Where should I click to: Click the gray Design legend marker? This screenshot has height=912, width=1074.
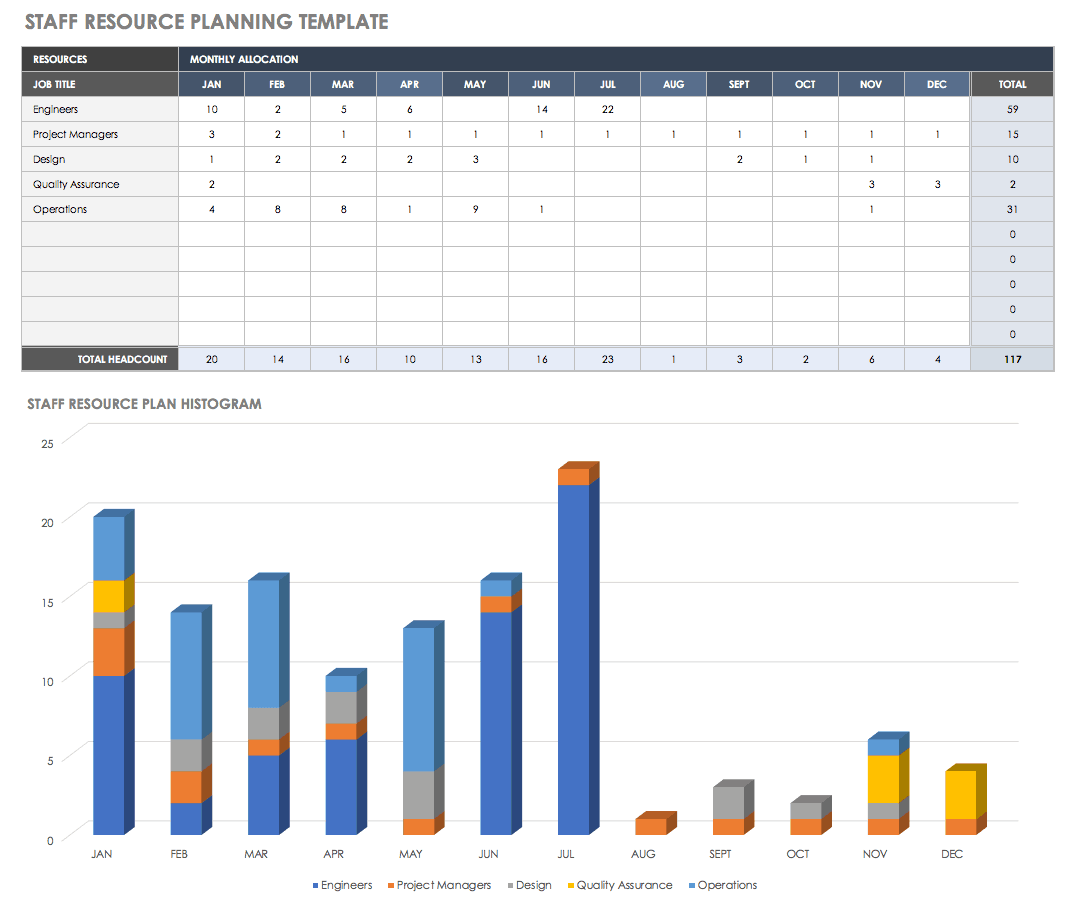tap(509, 886)
